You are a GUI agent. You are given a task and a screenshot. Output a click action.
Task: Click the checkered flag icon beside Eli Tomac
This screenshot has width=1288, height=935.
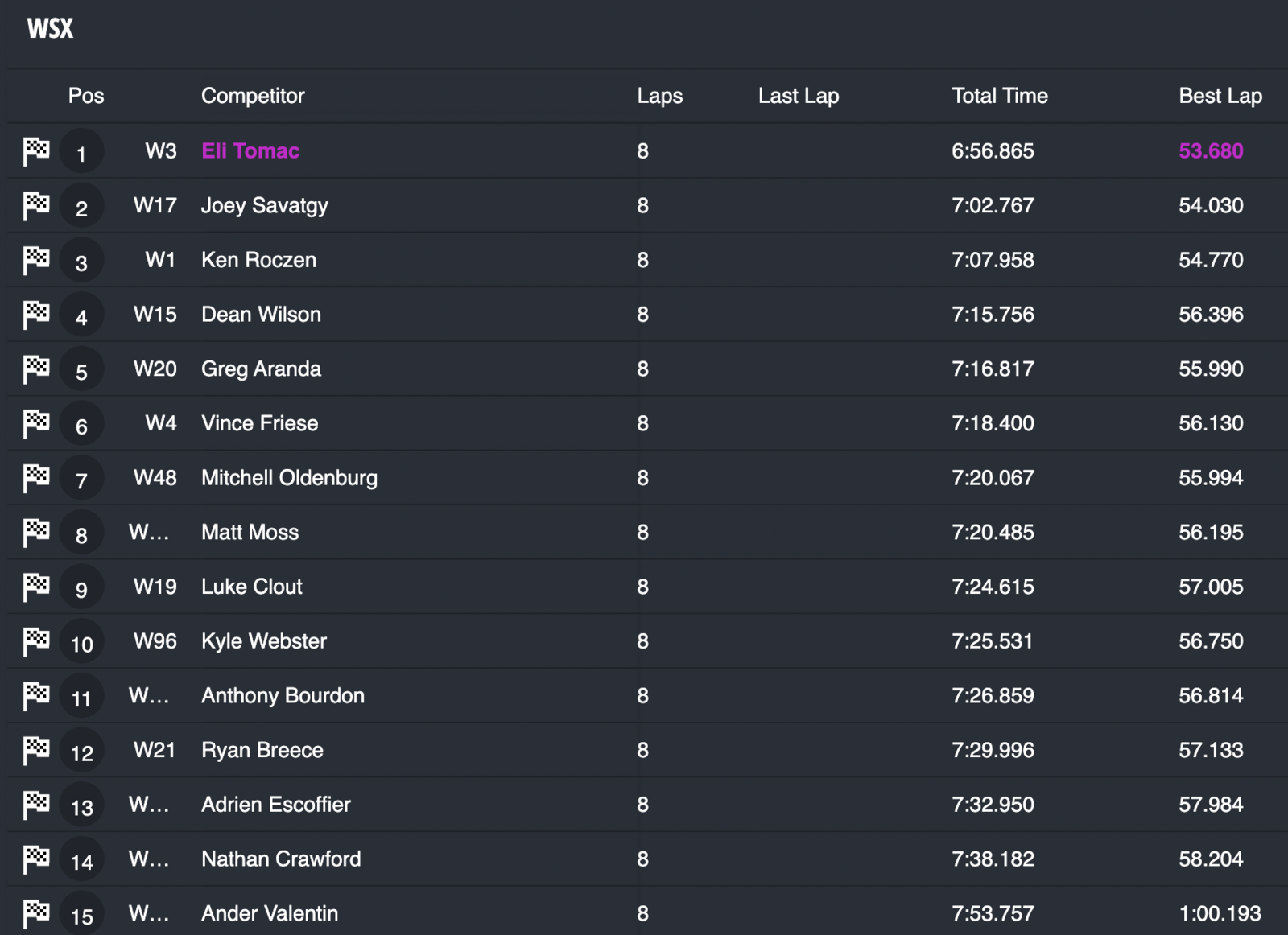36,151
